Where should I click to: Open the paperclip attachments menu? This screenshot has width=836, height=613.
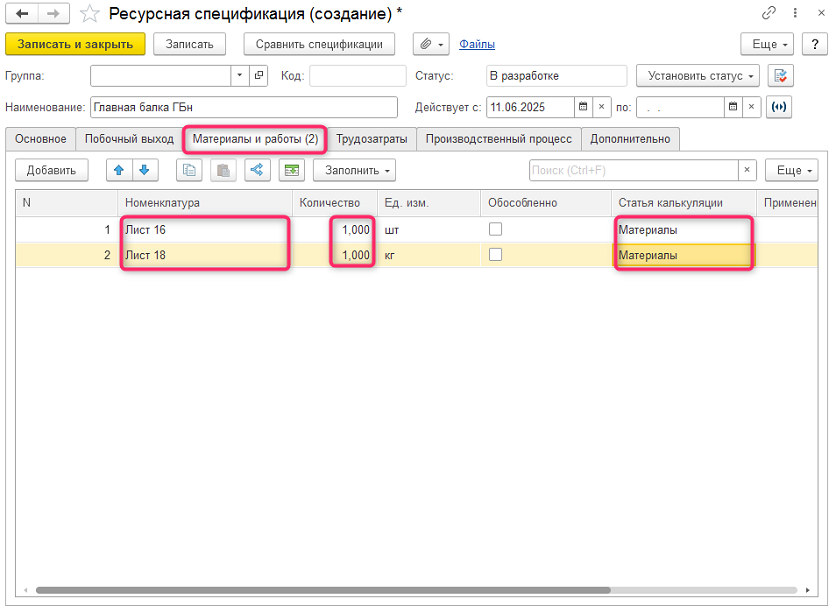(x=430, y=44)
